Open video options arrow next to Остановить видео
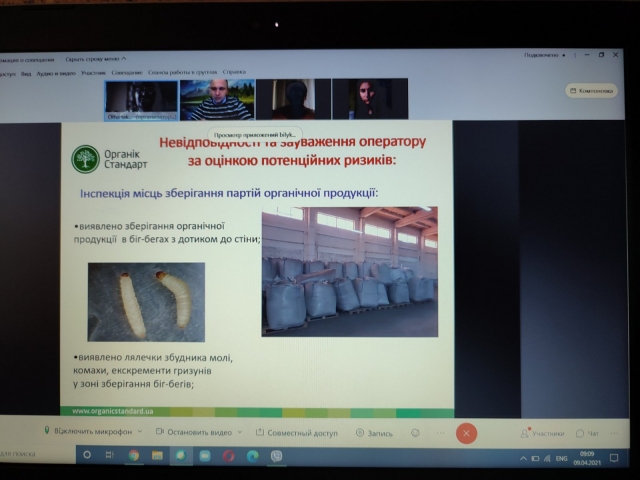Viewport: 640px width, 480px height. coord(240,432)
